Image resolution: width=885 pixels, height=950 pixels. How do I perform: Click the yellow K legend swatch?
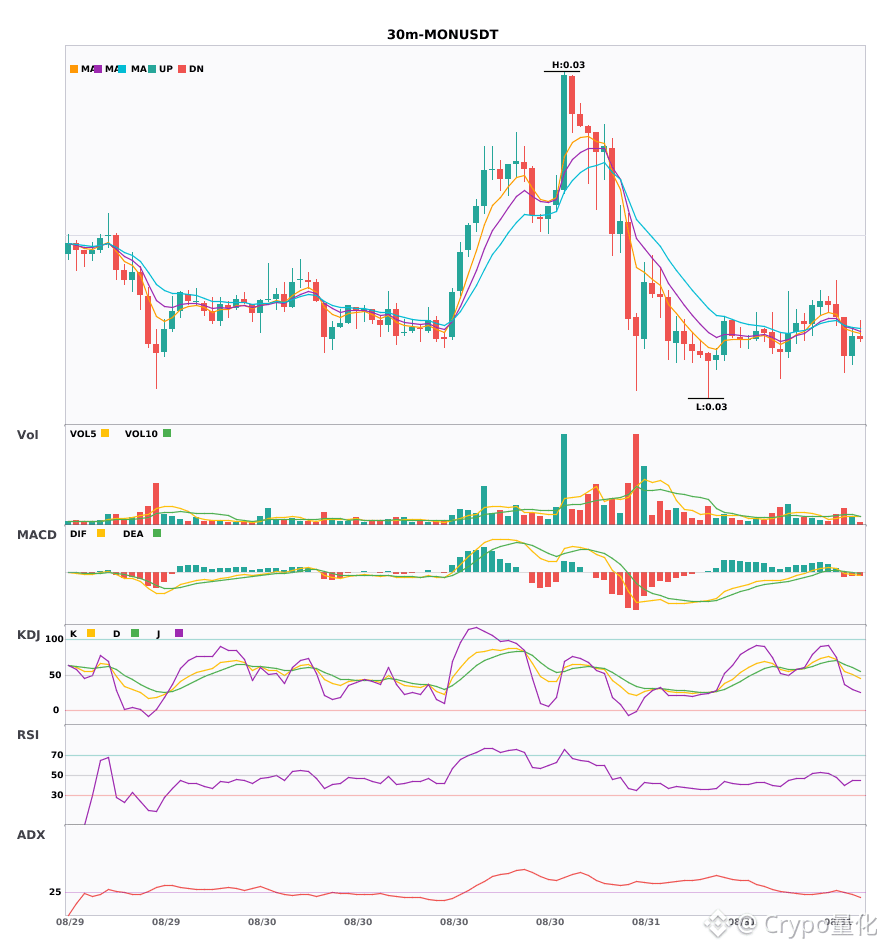tap(91, 633)
